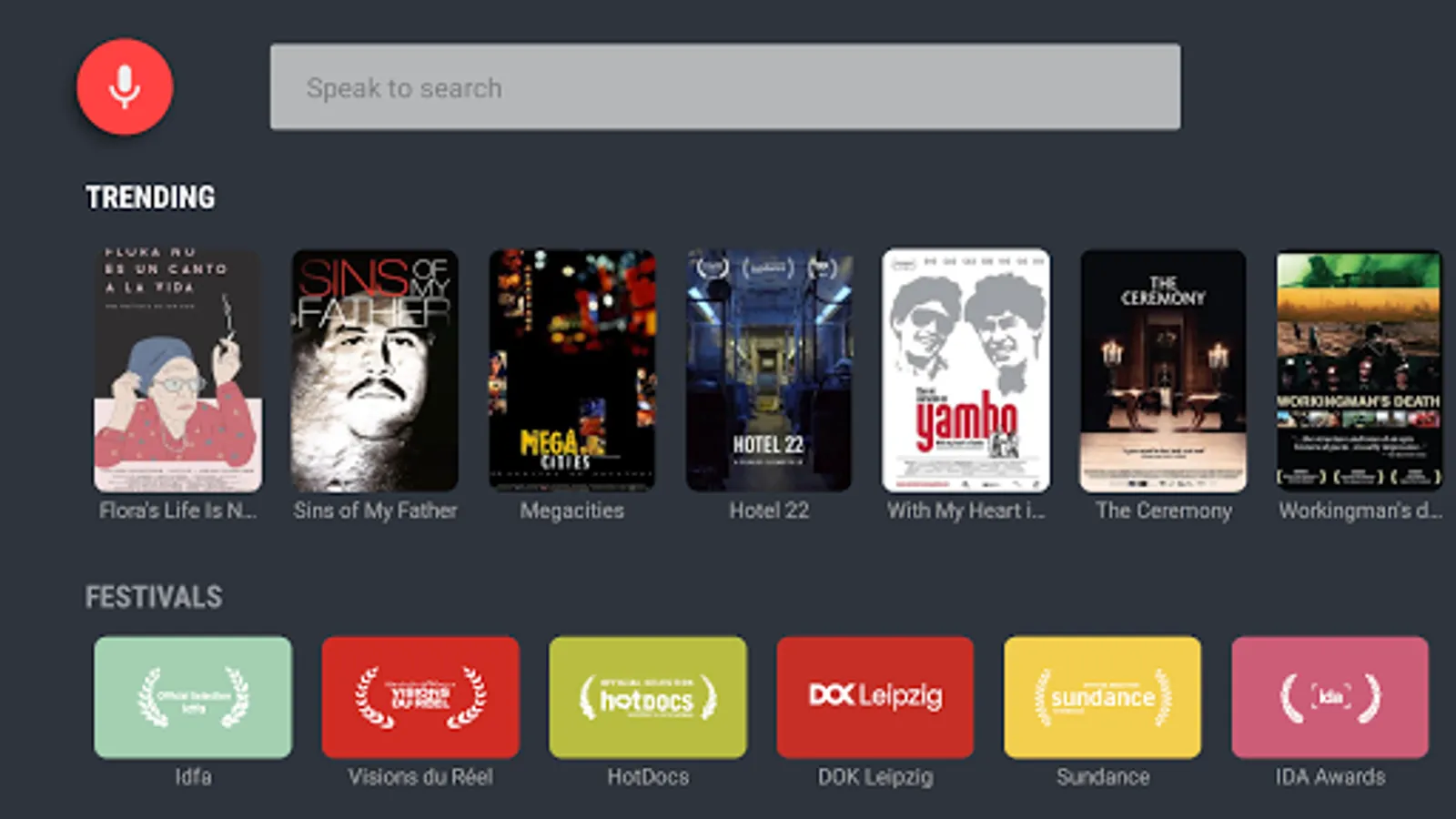Image resolution: width=1456 pixels, height=819 pixels.
Task: Click the 'Workingman's d...' title text
Action: pyautogui.click(x=1360, y=511)
